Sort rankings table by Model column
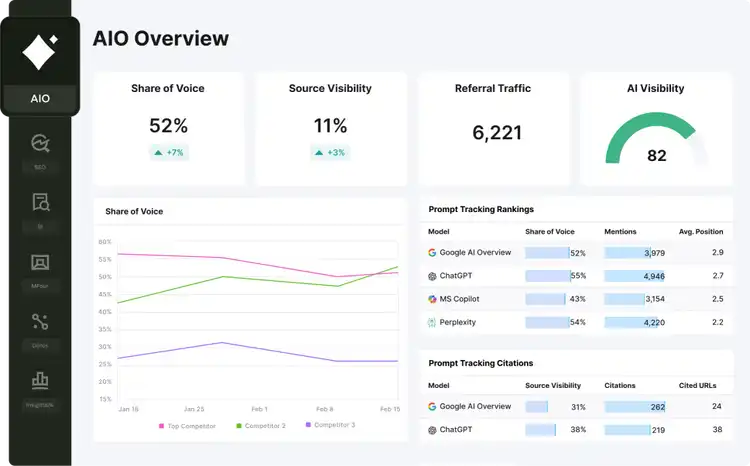This screenshot has height=466, width=750. click(439, 232)
